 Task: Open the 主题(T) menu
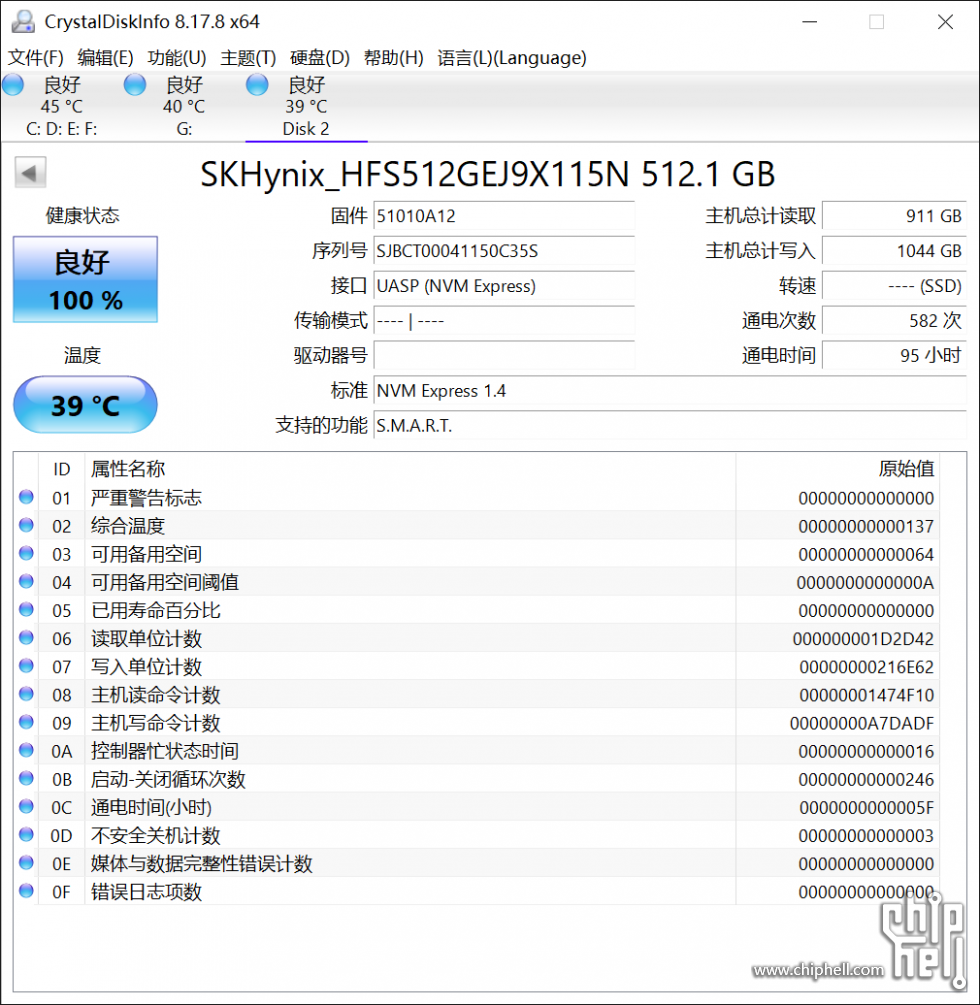tap(248, 58)
